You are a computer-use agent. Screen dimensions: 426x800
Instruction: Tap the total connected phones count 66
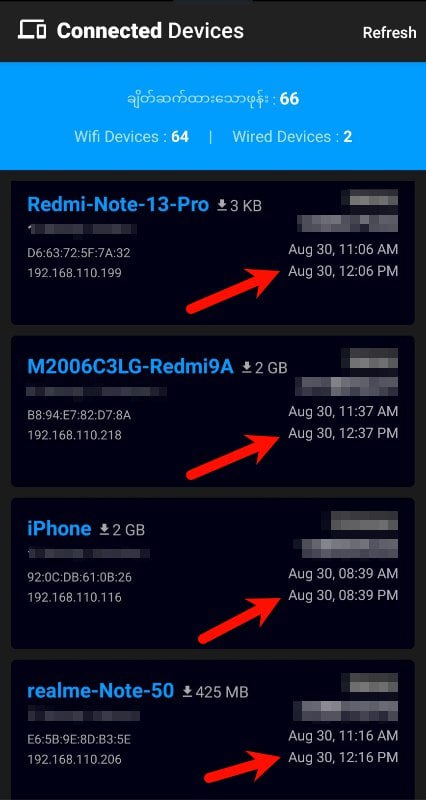tap(289, 99)
